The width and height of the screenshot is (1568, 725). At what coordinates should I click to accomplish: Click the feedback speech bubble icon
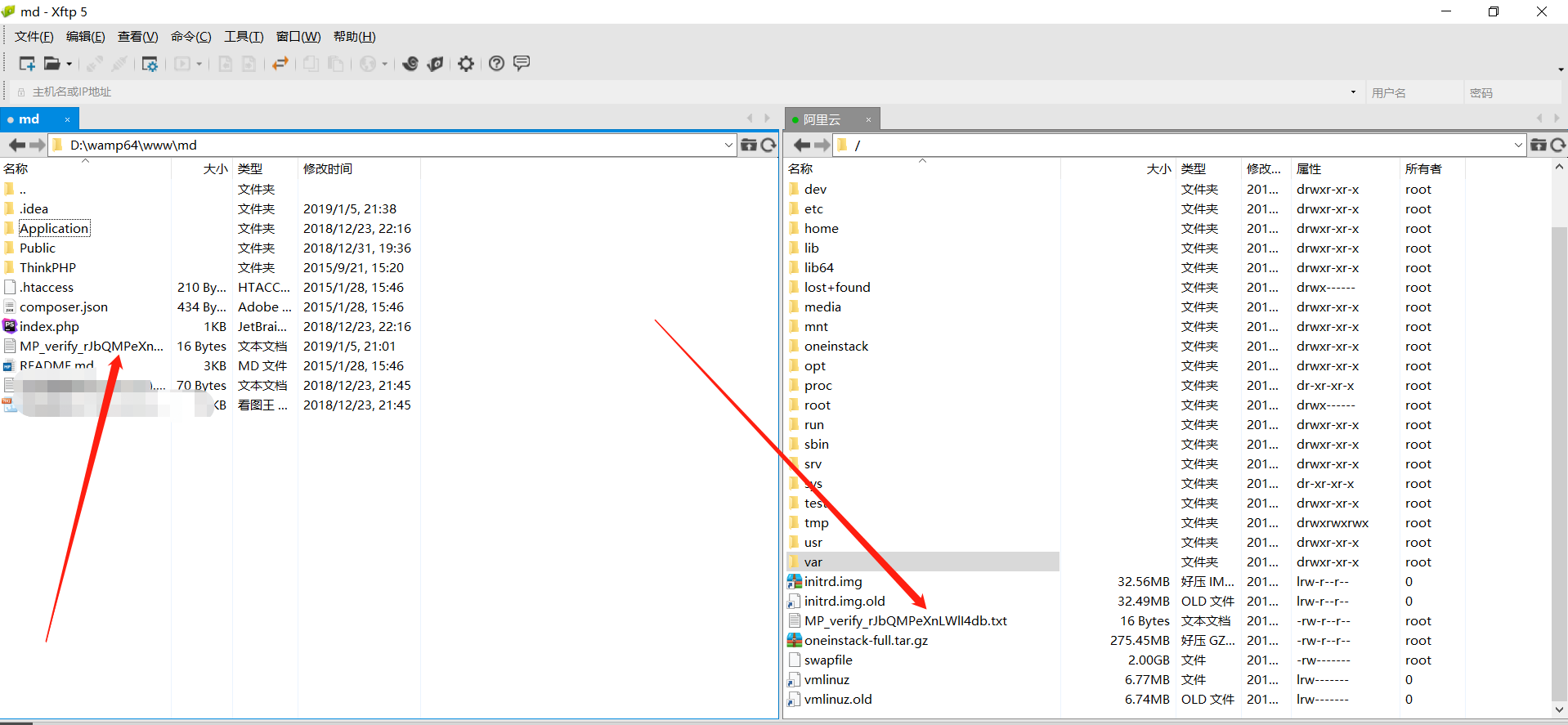522,64
